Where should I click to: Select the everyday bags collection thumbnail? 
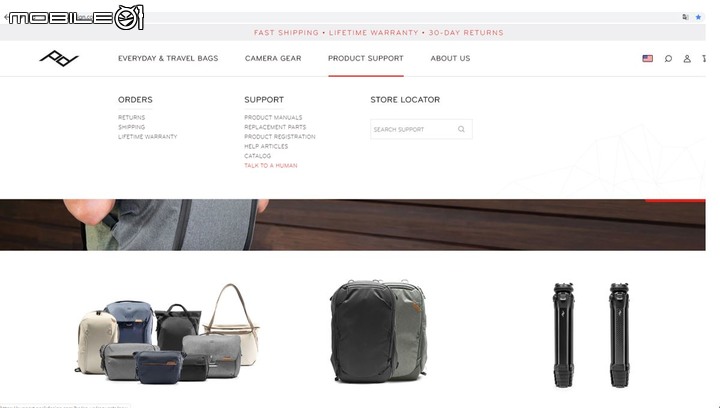click(168, 334)
